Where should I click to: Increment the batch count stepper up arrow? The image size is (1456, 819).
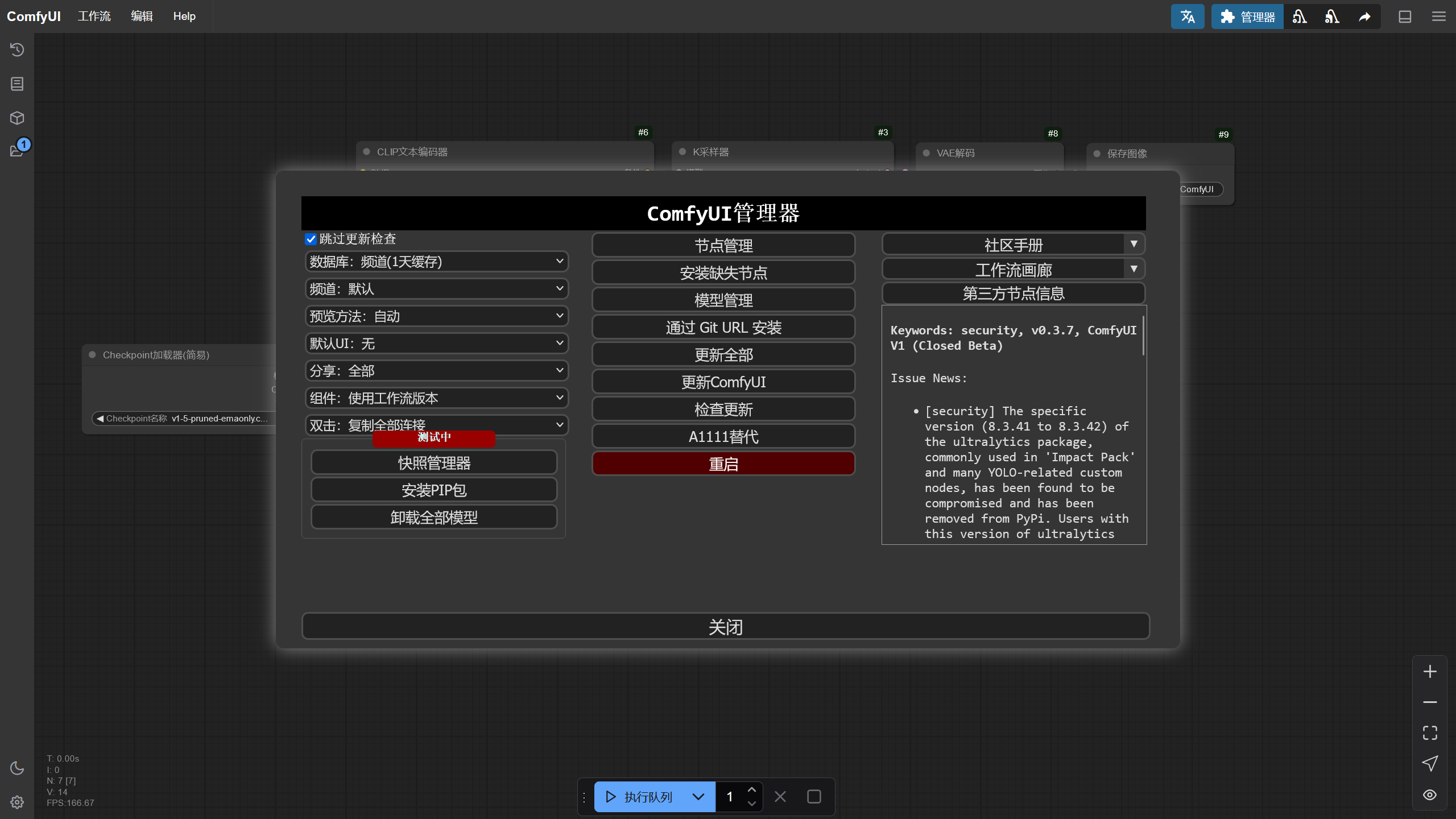751,790
